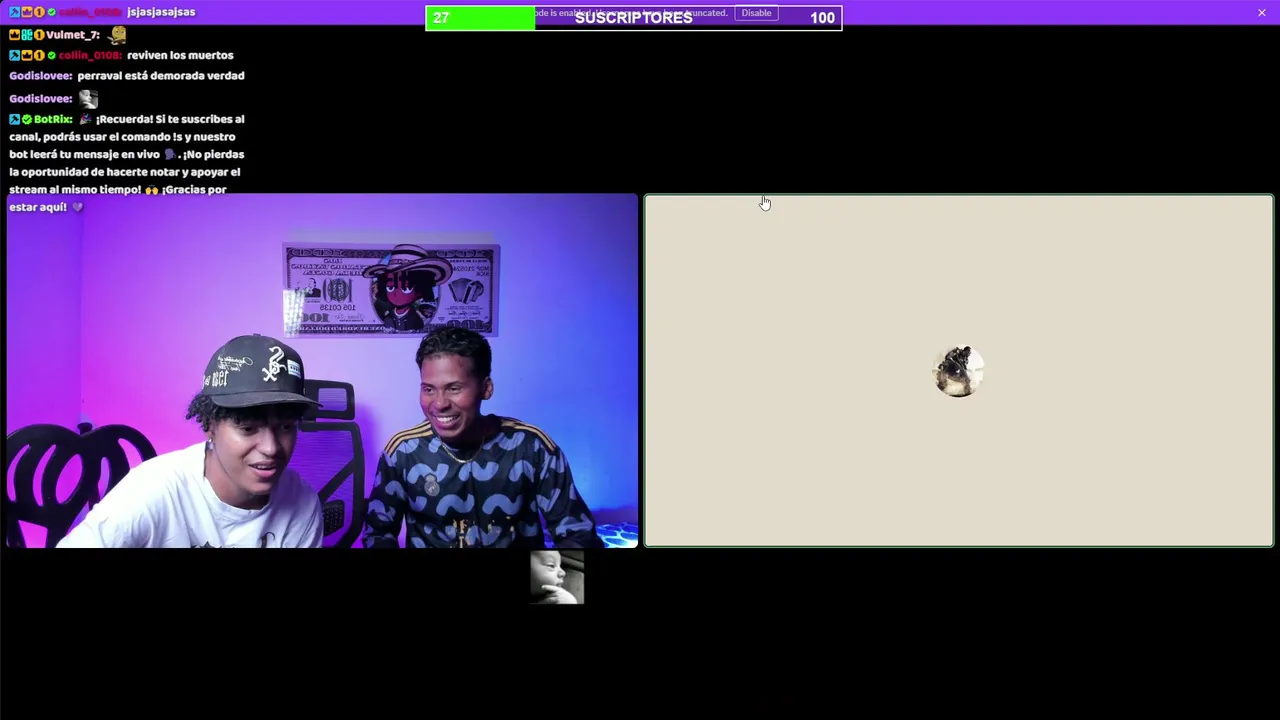1280x720 pixels.
Task: Click the subscriber count number 27
Action: (441, 18)
